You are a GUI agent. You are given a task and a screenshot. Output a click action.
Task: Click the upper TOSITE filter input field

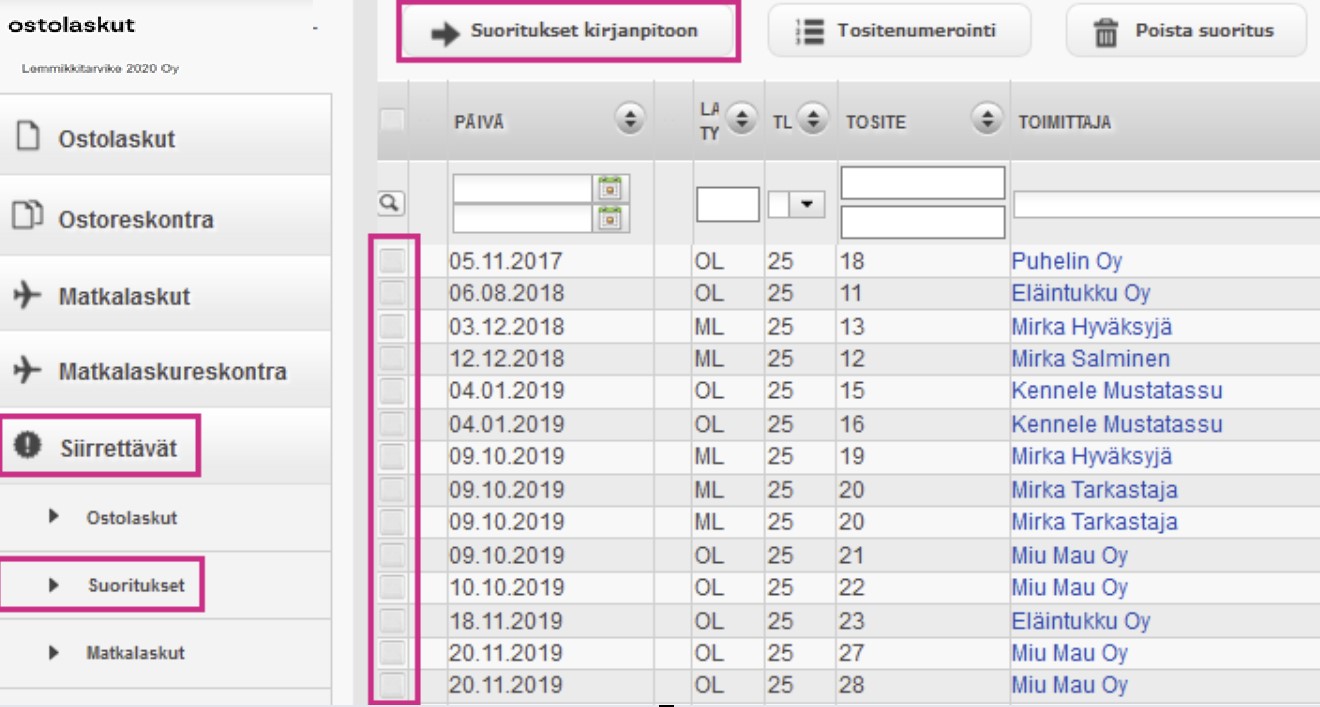[923, 183]
